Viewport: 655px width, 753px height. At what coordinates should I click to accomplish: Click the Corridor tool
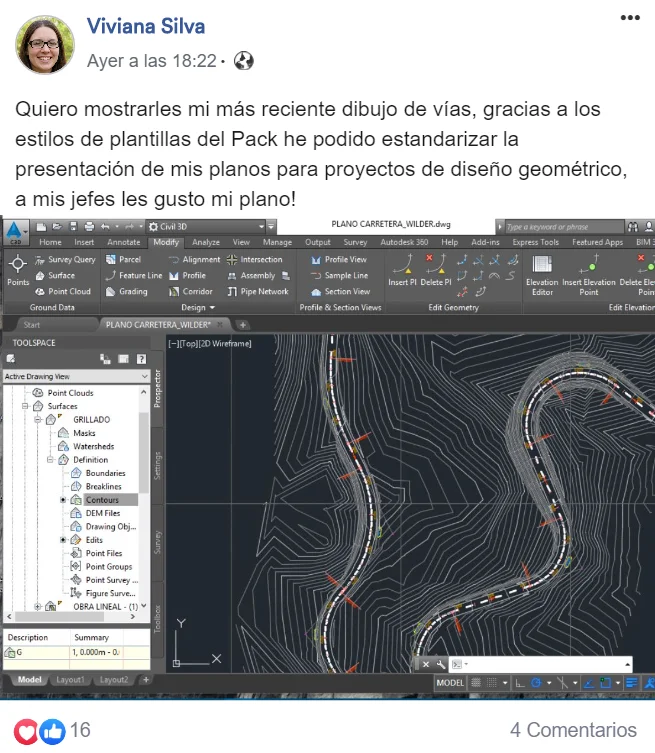point(191,291)
